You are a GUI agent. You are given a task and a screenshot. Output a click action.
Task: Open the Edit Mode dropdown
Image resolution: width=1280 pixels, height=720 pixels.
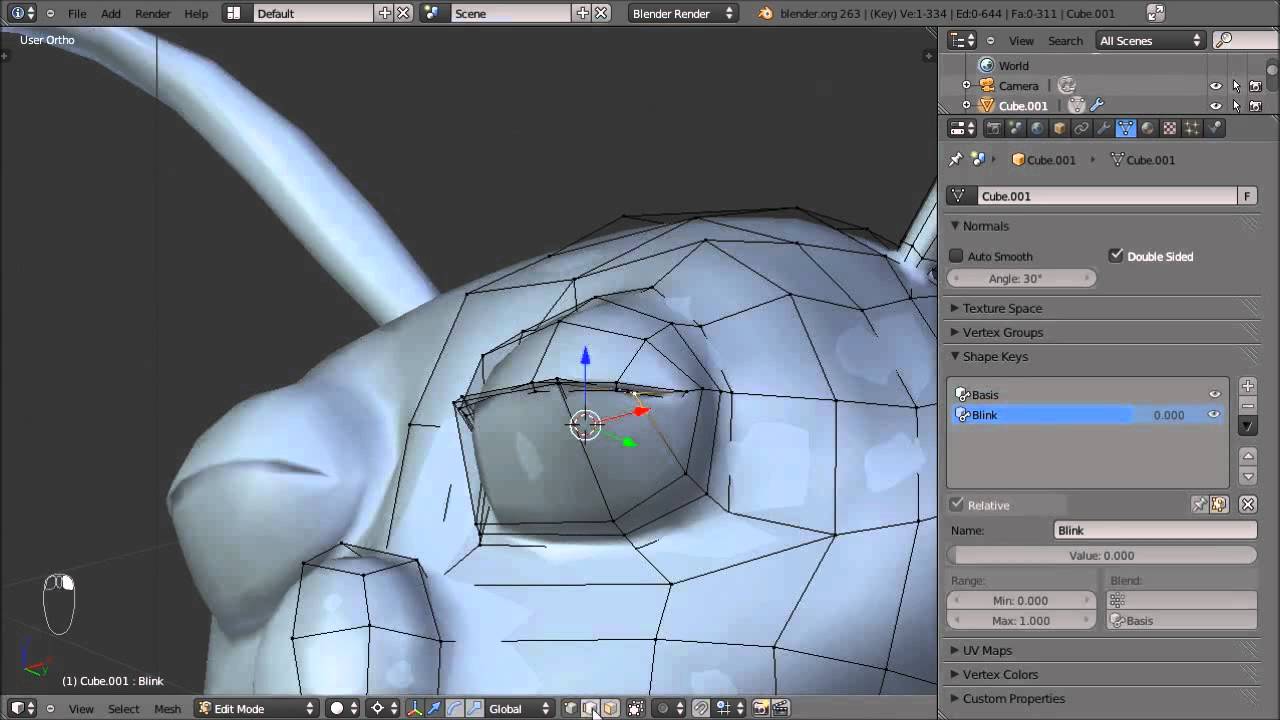[x=257, y=708]
